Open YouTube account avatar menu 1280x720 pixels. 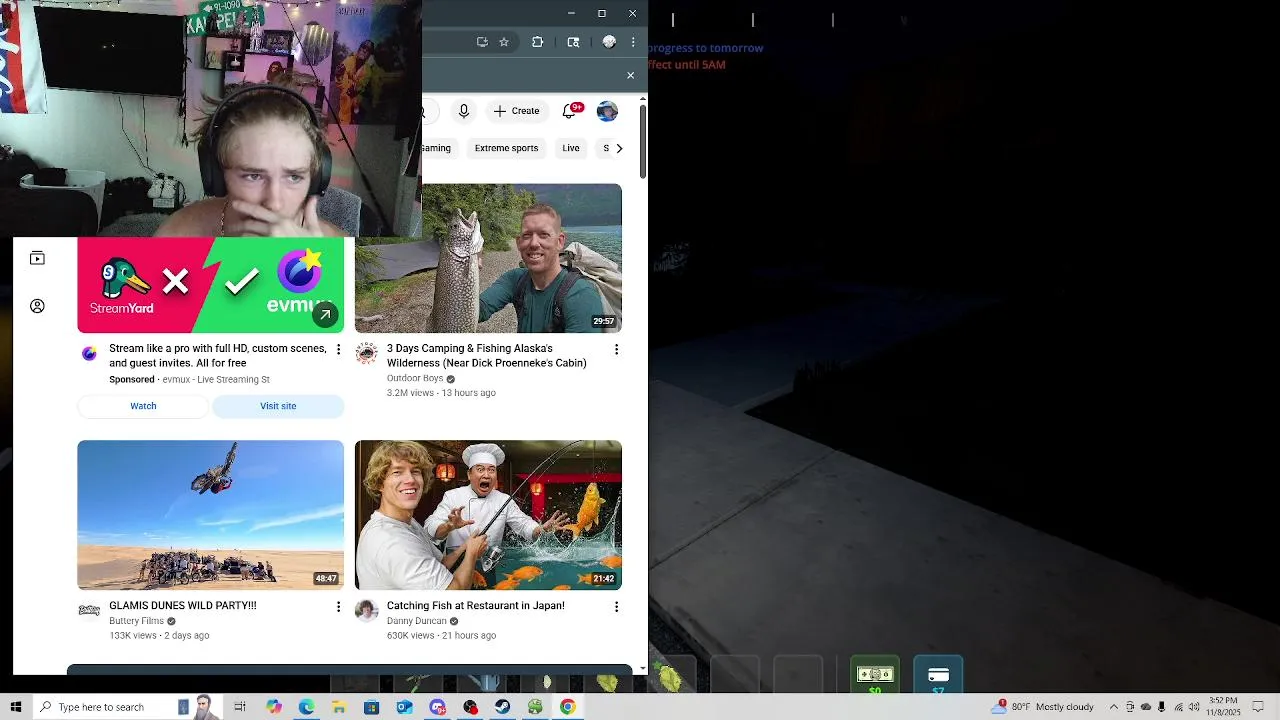pos(607,111)
